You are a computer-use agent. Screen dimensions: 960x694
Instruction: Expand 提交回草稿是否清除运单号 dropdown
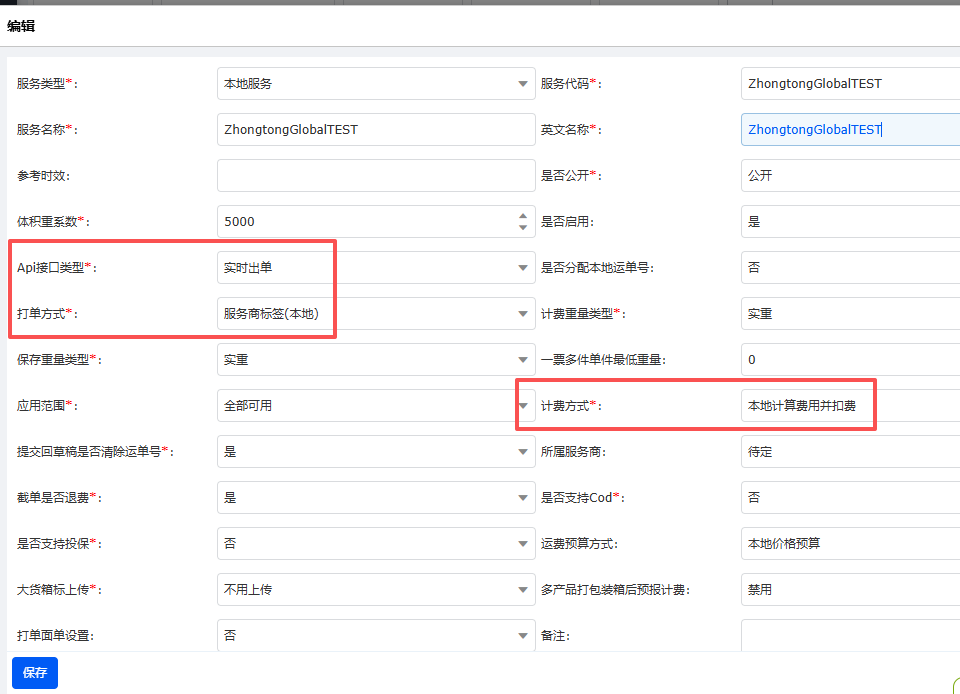(x=522, y=452)
